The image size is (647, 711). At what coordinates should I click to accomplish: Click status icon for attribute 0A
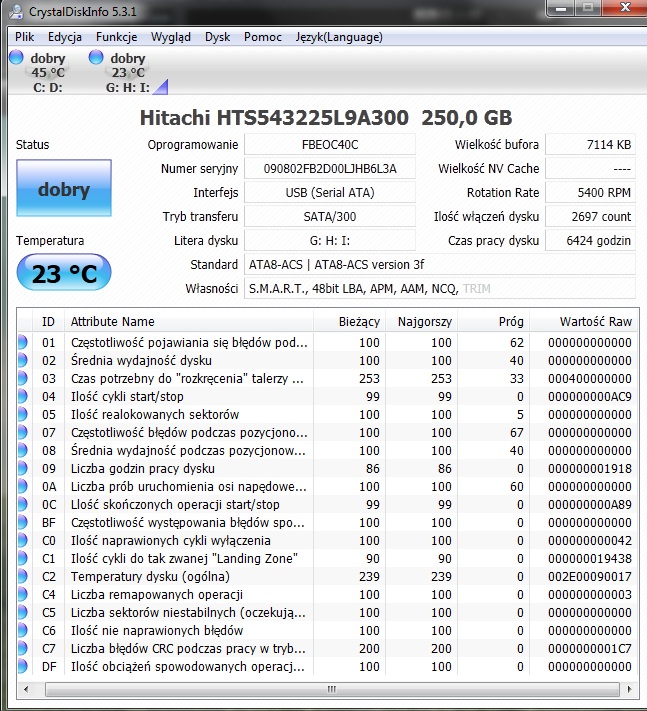pos(23,486)
